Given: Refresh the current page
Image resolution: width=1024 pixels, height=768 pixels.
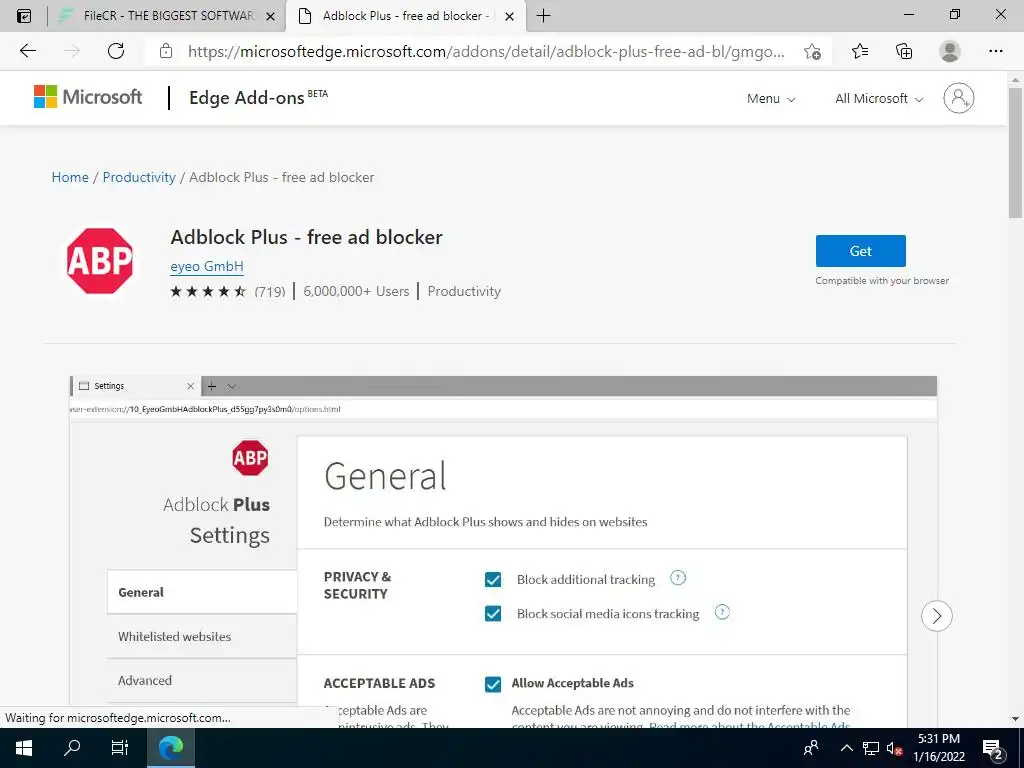Looking at the screenshot, I should pyautogui.click(x=116, y=51).
